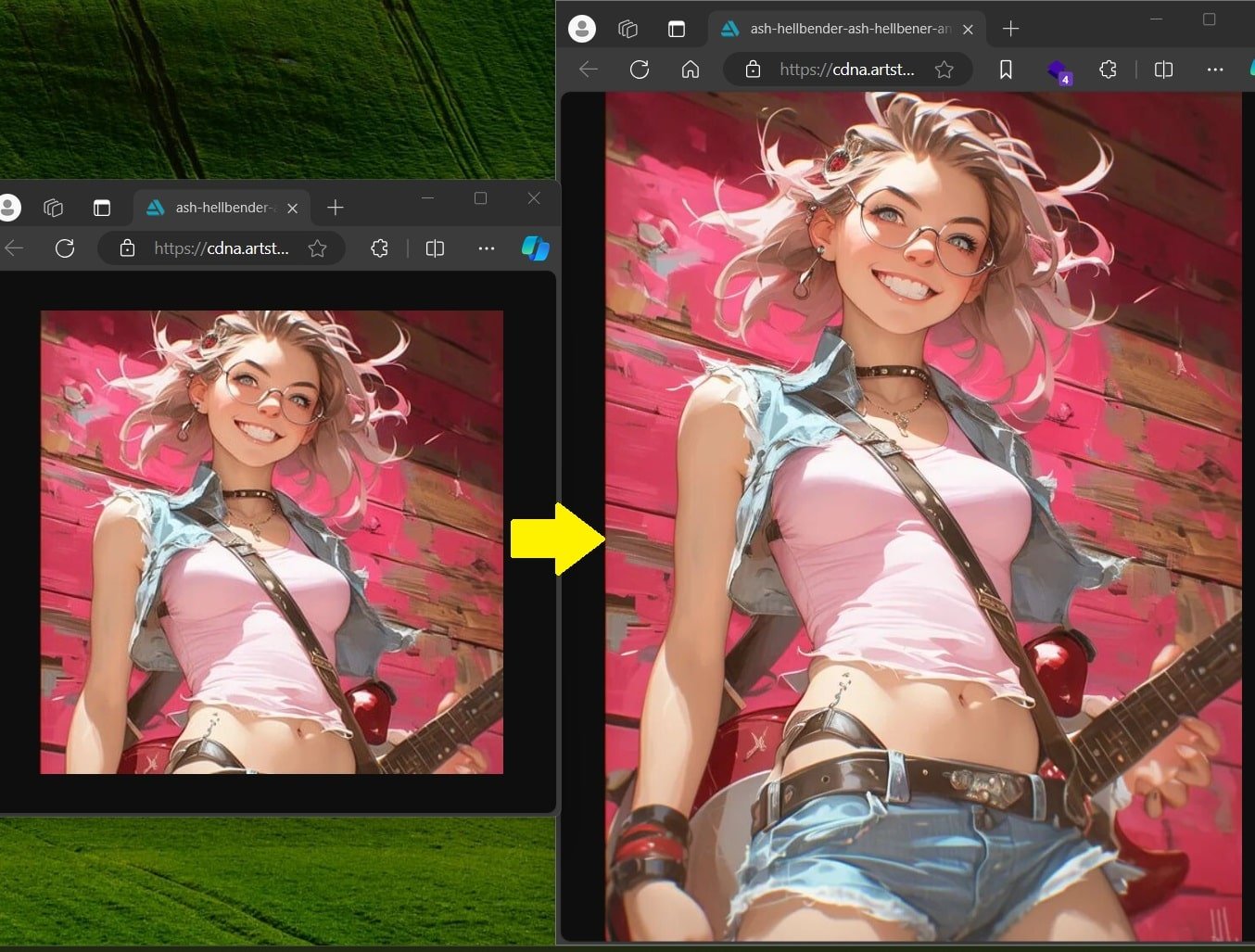Open tab actions menu in right window

coord(677,29)
